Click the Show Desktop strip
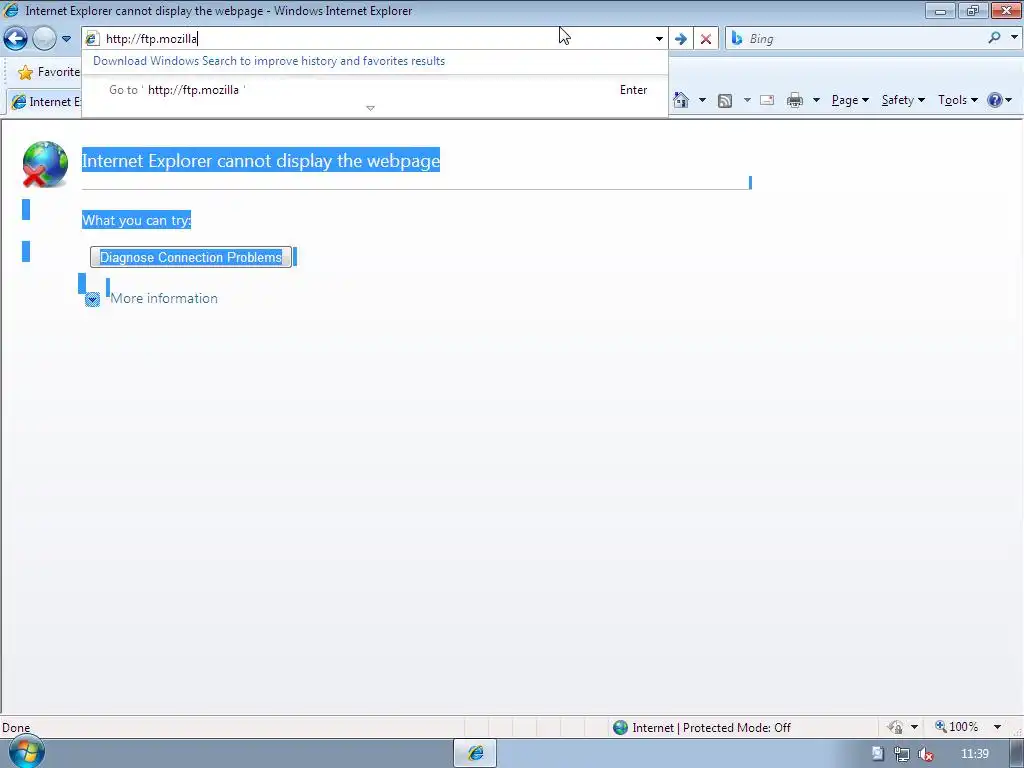The width and height of the screenshot is (1024, 768). (x=1017, y=754)
